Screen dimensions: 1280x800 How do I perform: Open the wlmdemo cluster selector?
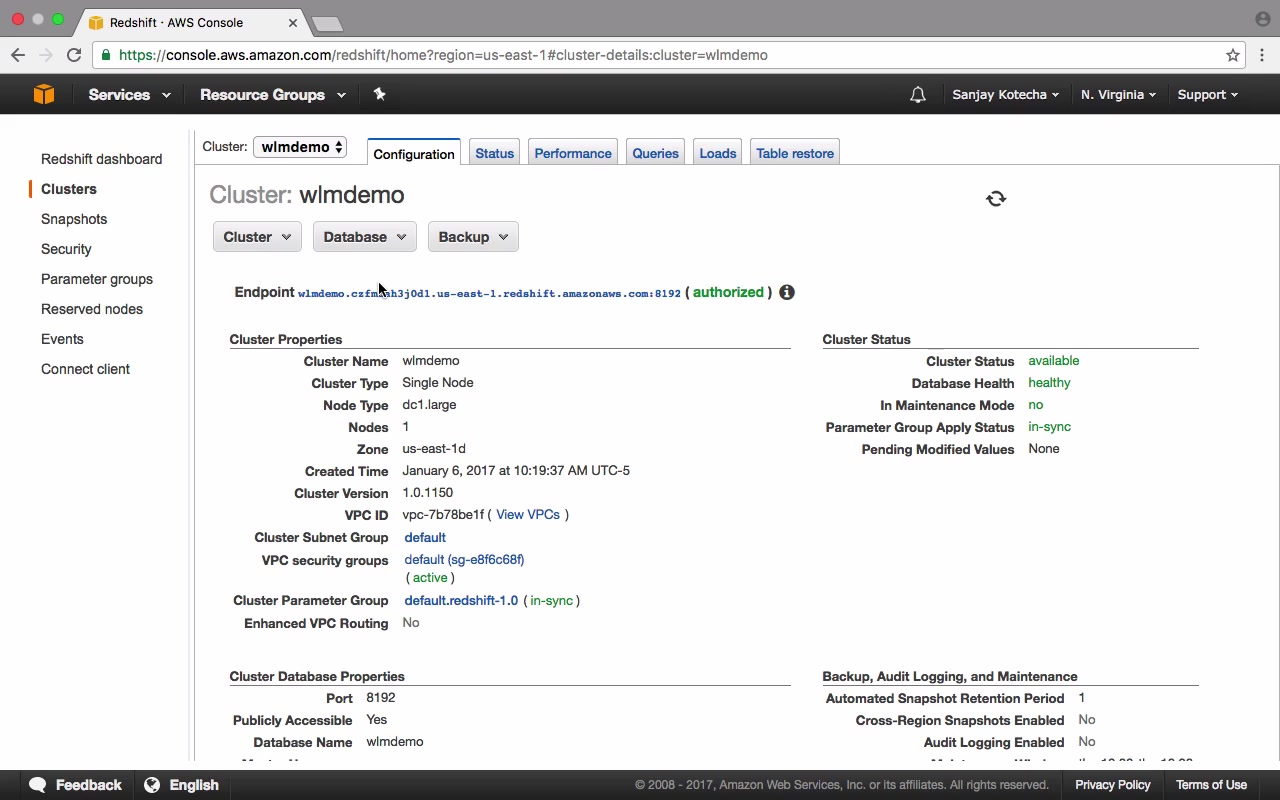pyautogui.click(x=300, y=147)
